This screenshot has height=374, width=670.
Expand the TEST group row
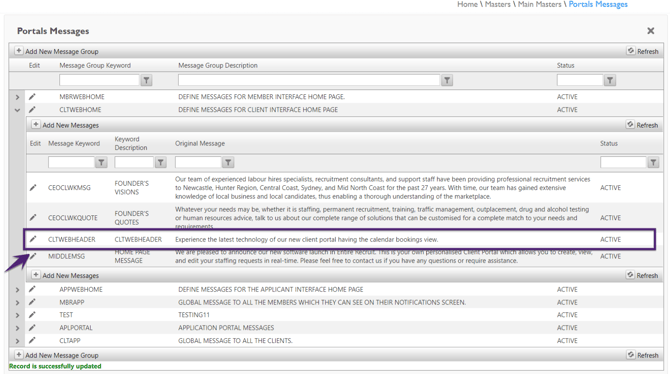(x=17, y=315)
